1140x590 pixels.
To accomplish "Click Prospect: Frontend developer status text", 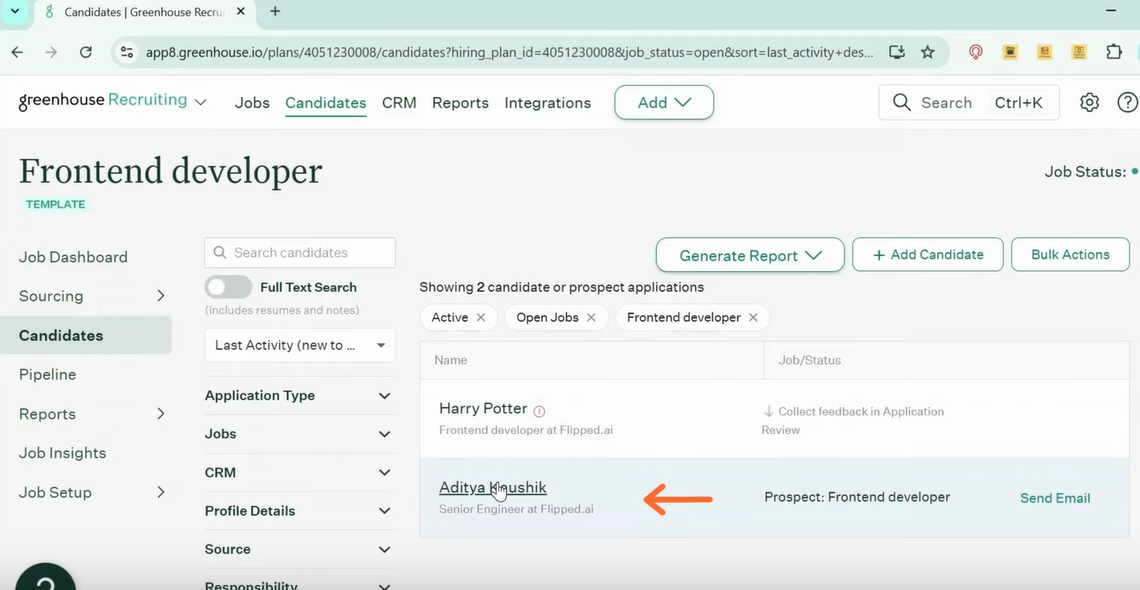I will (857, 497).
